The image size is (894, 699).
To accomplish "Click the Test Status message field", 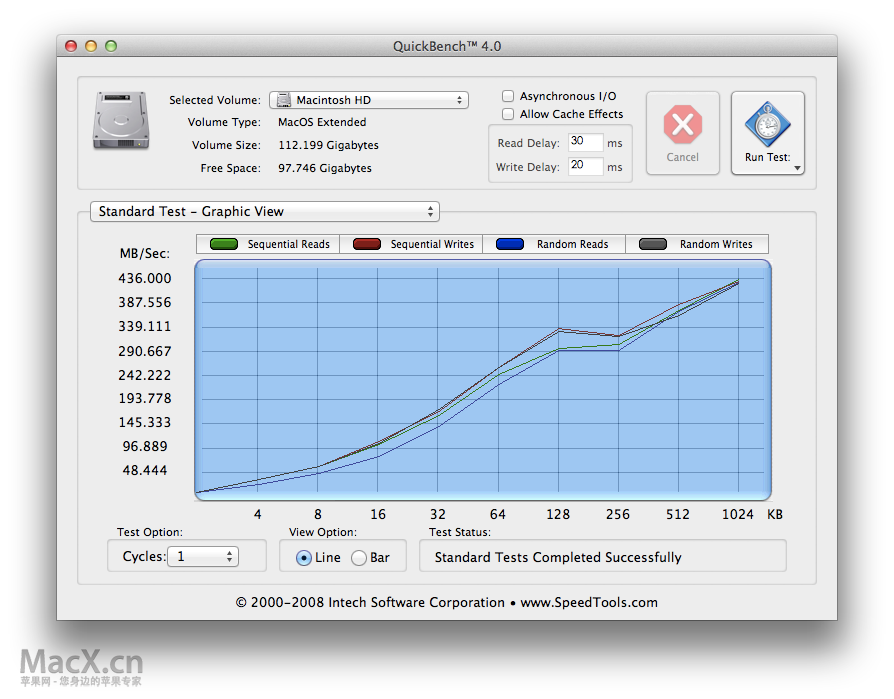I will tap(603, 556).
